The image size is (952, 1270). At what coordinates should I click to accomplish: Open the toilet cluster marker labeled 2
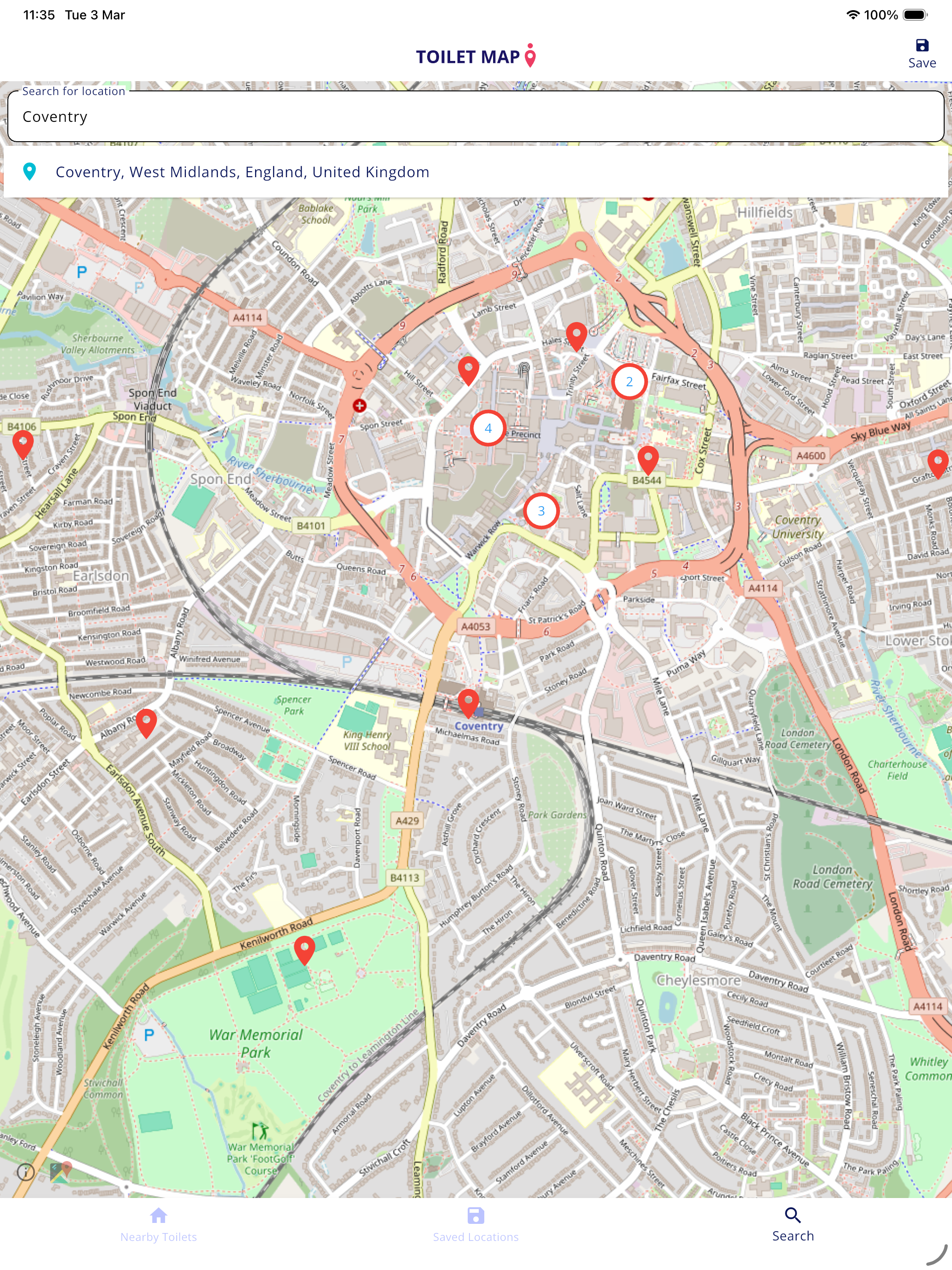(629, 382)
